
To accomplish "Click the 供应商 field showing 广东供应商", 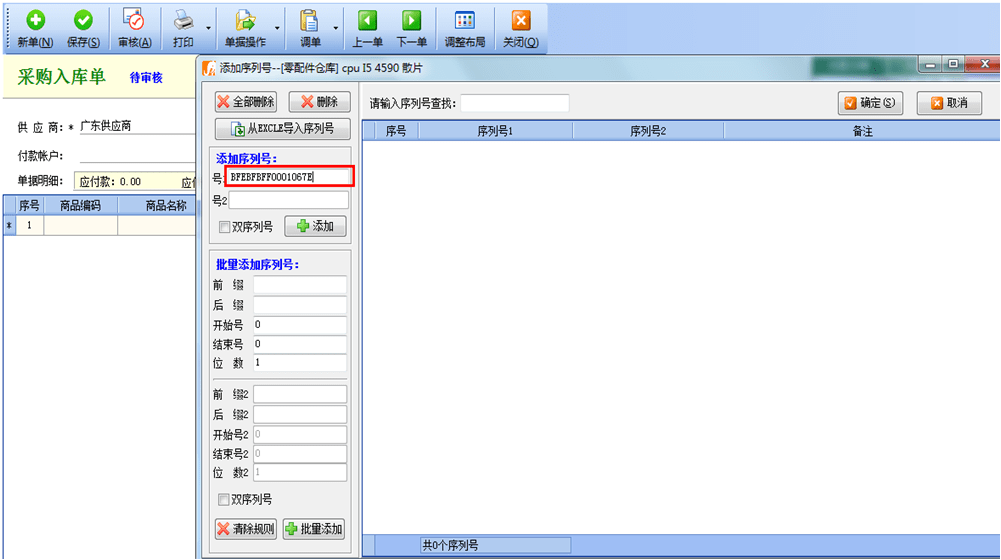I will (x=137, y=126).
